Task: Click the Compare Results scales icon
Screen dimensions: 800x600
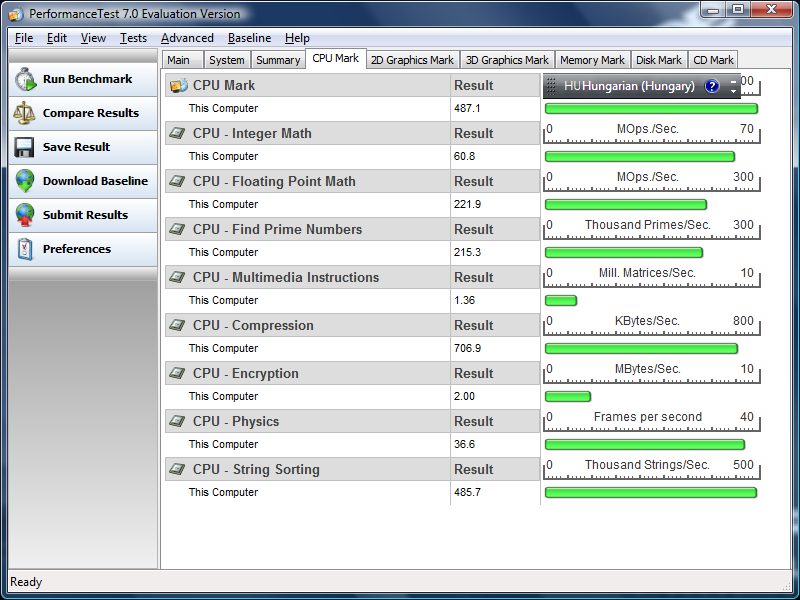Action: 24,113
